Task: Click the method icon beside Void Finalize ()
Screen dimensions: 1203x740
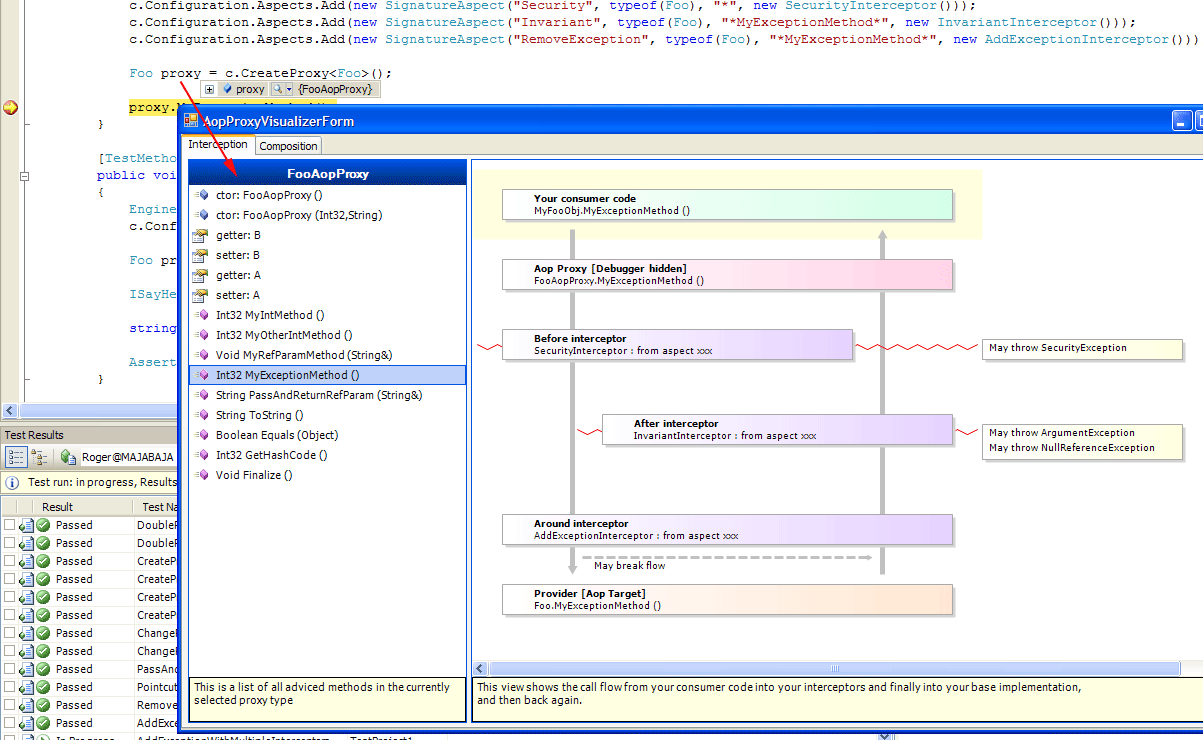Action: click(x=200, y=475)
